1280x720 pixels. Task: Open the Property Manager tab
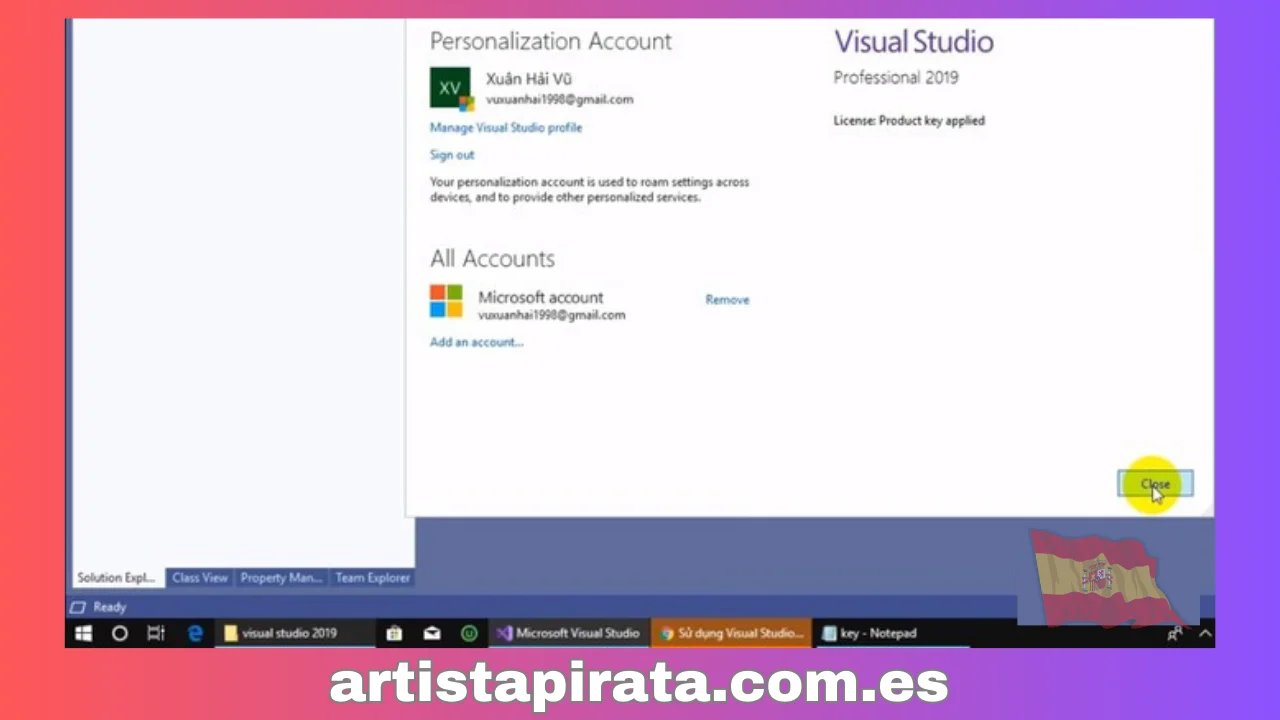coord(281,578)
